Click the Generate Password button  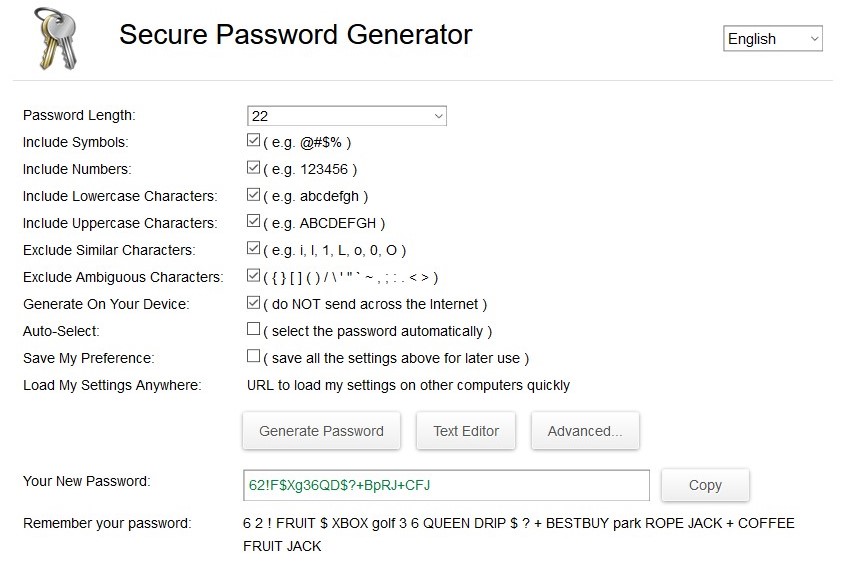pyautogui.click(x=321, y=431)
